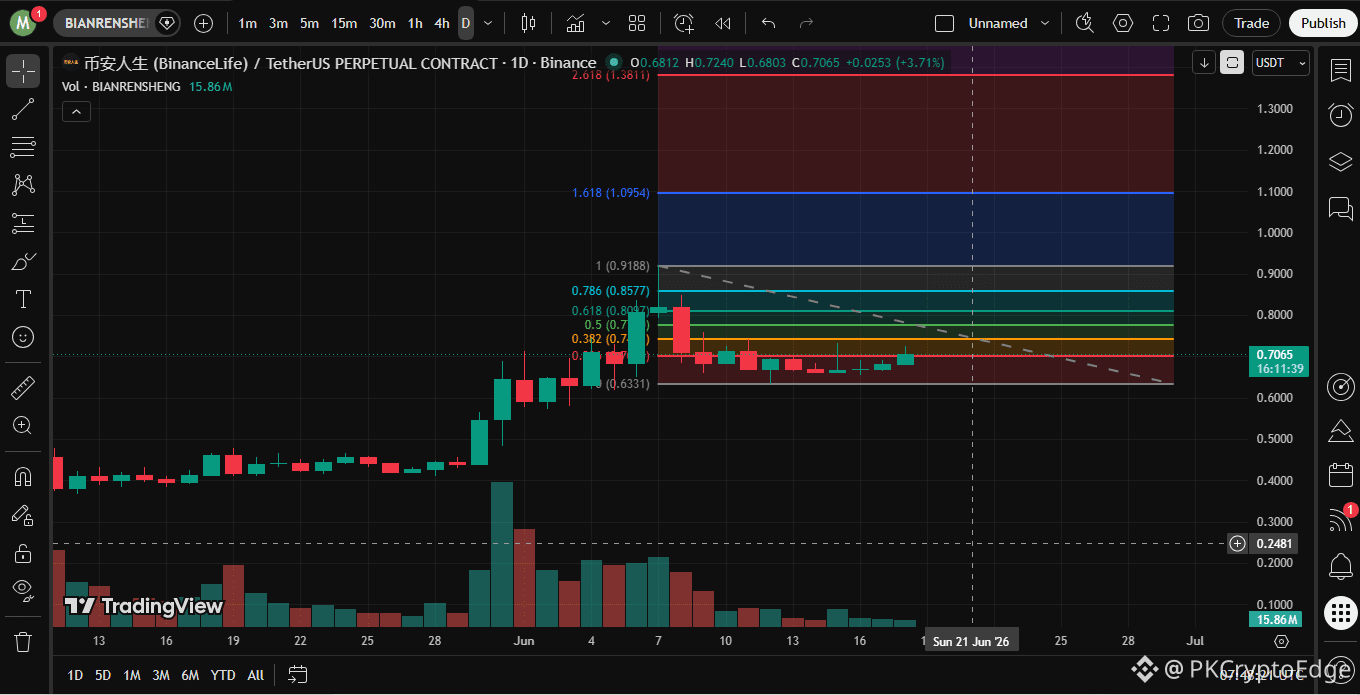Open quick search from the toolbar
This screenshot has width=1360, height=695.
[x=1085, y=22]
